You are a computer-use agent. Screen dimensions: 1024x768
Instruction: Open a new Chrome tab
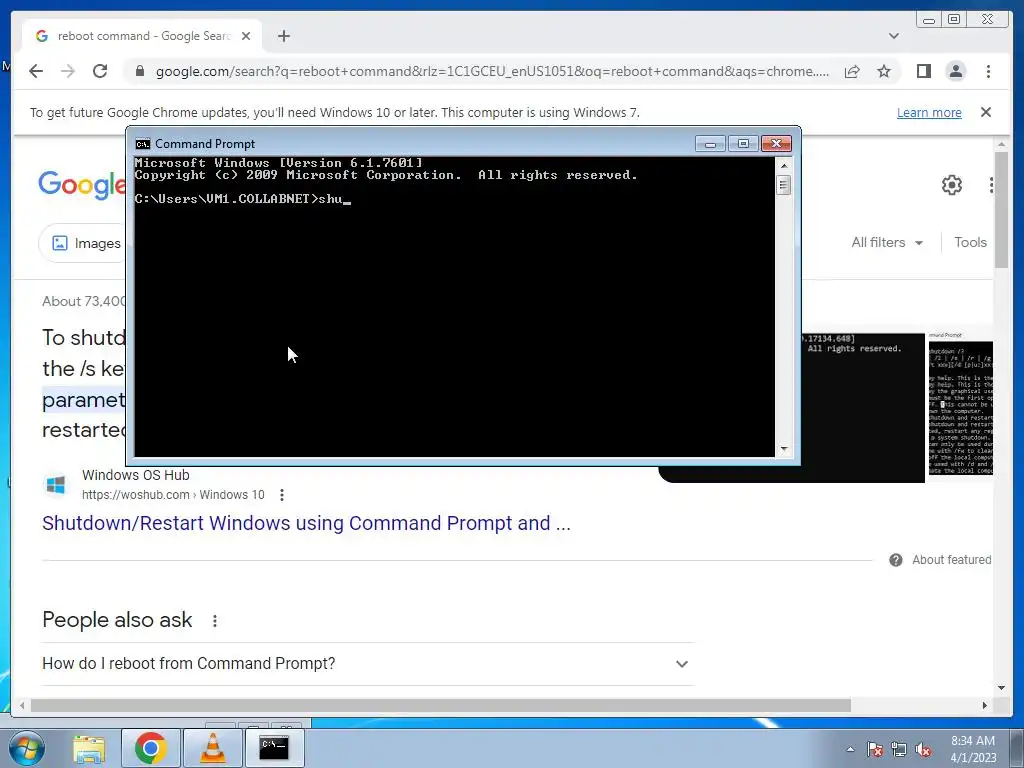click(283, 36)
